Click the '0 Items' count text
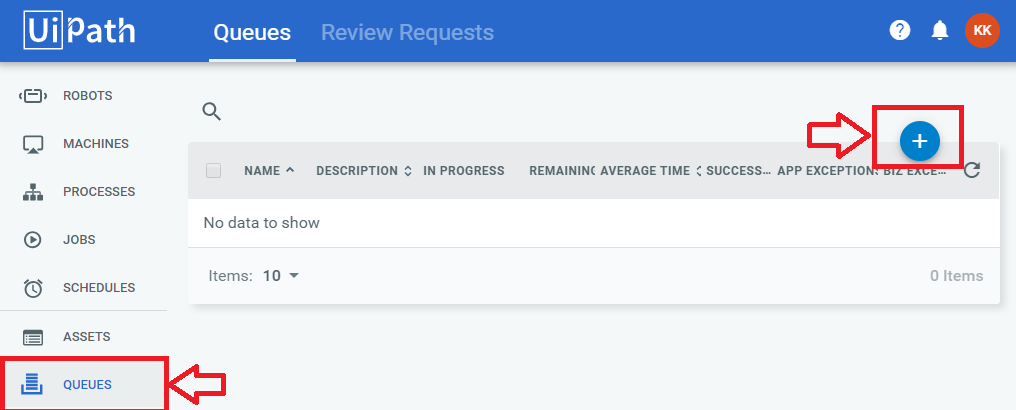Image resolution: width=1016 pixels, height=410 pixels. (x=956, y=276)
